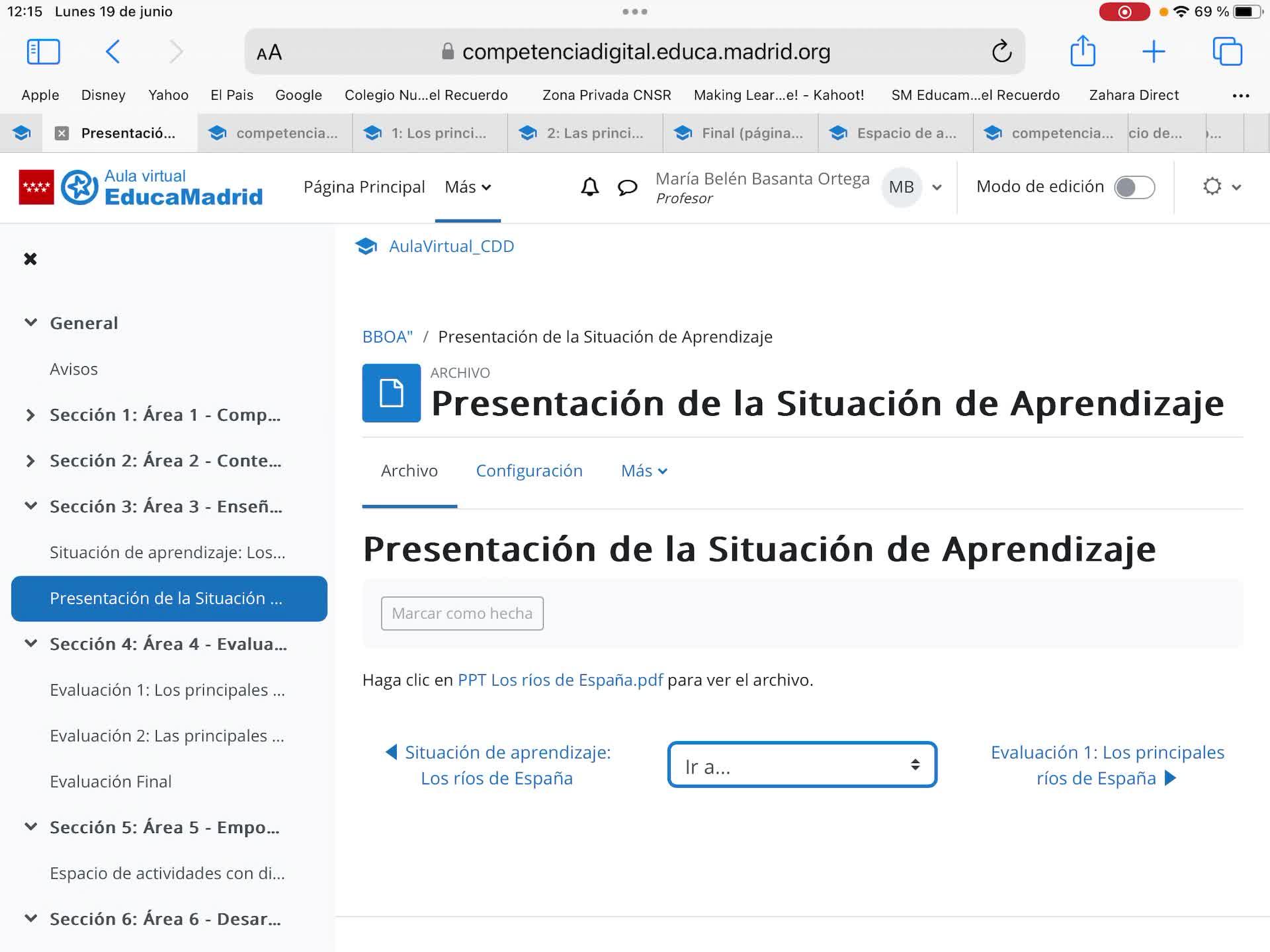Viewport: 1270px width, 952px height.
Task: Collapse Sección 4: Área 4 section
Action: tap(30, 643)
